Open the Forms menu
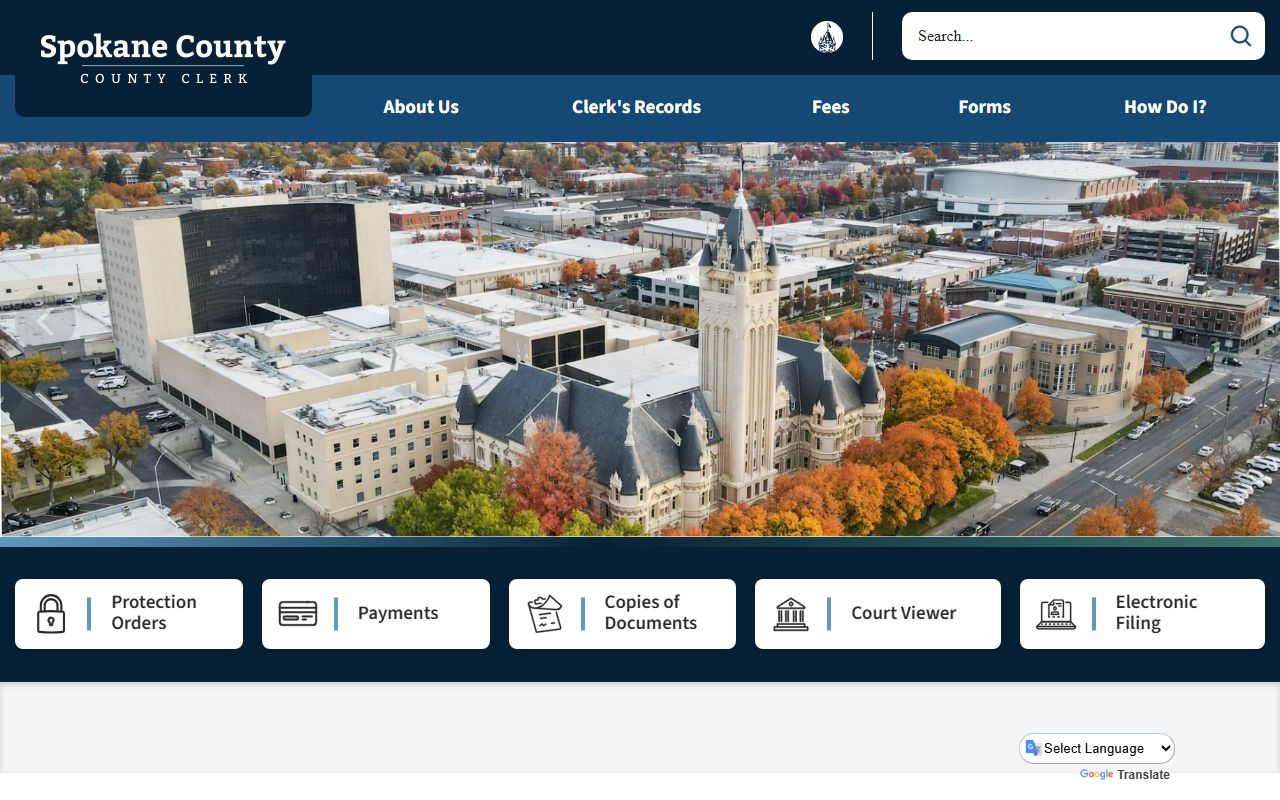The image size is (1280, 800). point(984,107)
